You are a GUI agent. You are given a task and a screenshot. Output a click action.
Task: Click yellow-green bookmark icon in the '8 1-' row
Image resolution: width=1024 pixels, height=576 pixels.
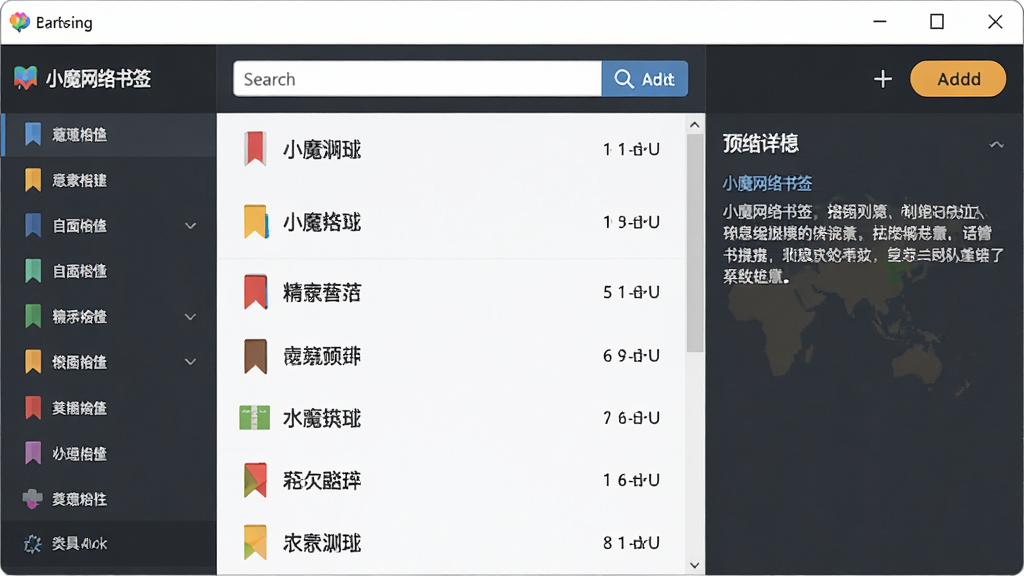click(x=255, y=542)
